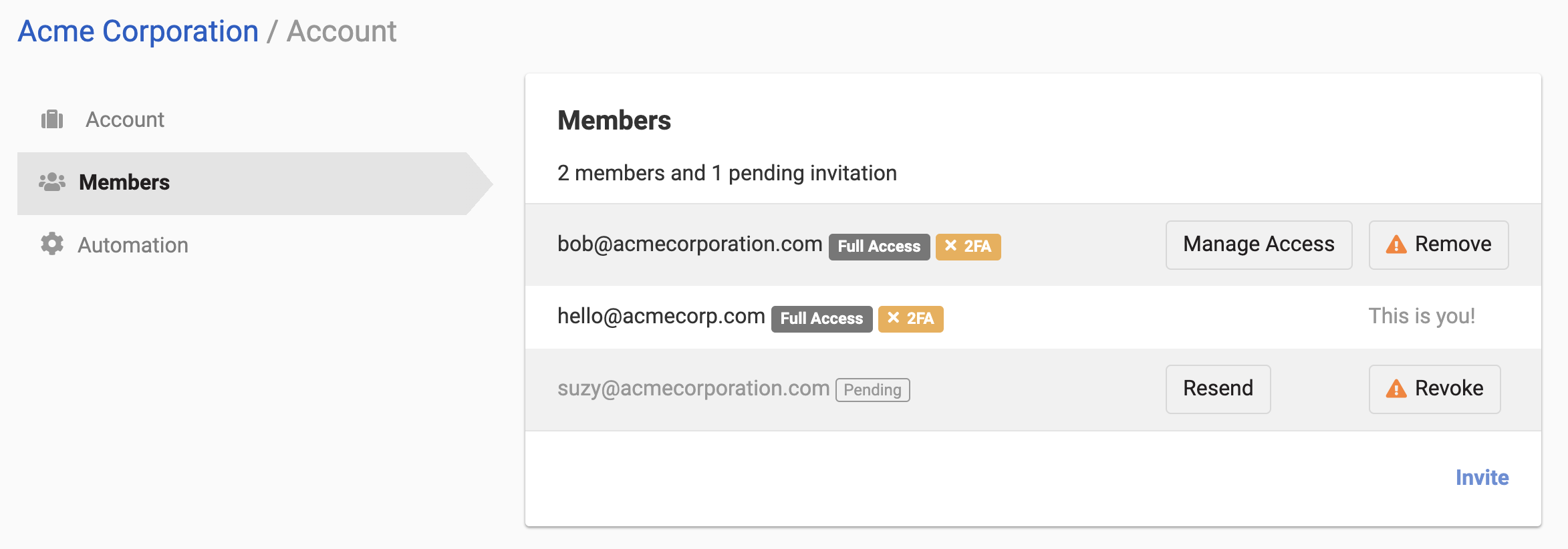Viewport: 1568px width, 549px height.
Task: Click the warning triangle on Revoke button
Action: pos(1396,389)
